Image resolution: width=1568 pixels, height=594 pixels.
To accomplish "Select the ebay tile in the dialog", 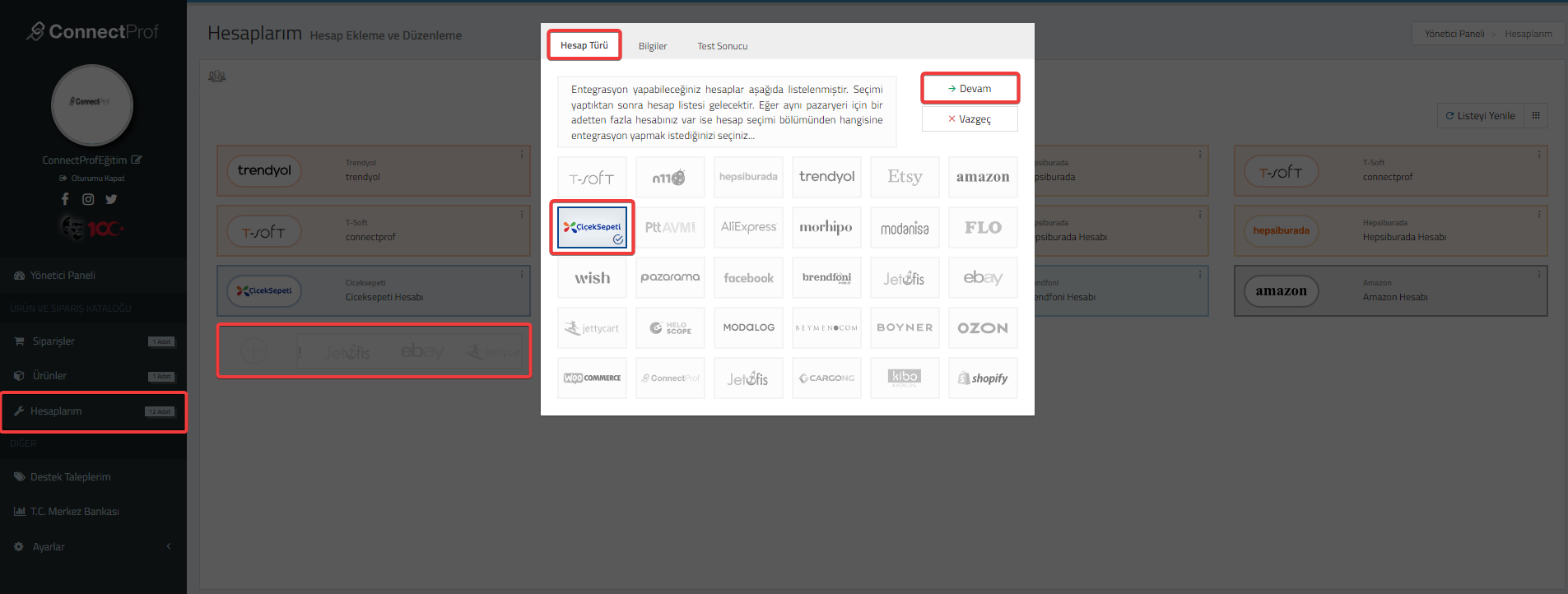I will tap(983, 278).
